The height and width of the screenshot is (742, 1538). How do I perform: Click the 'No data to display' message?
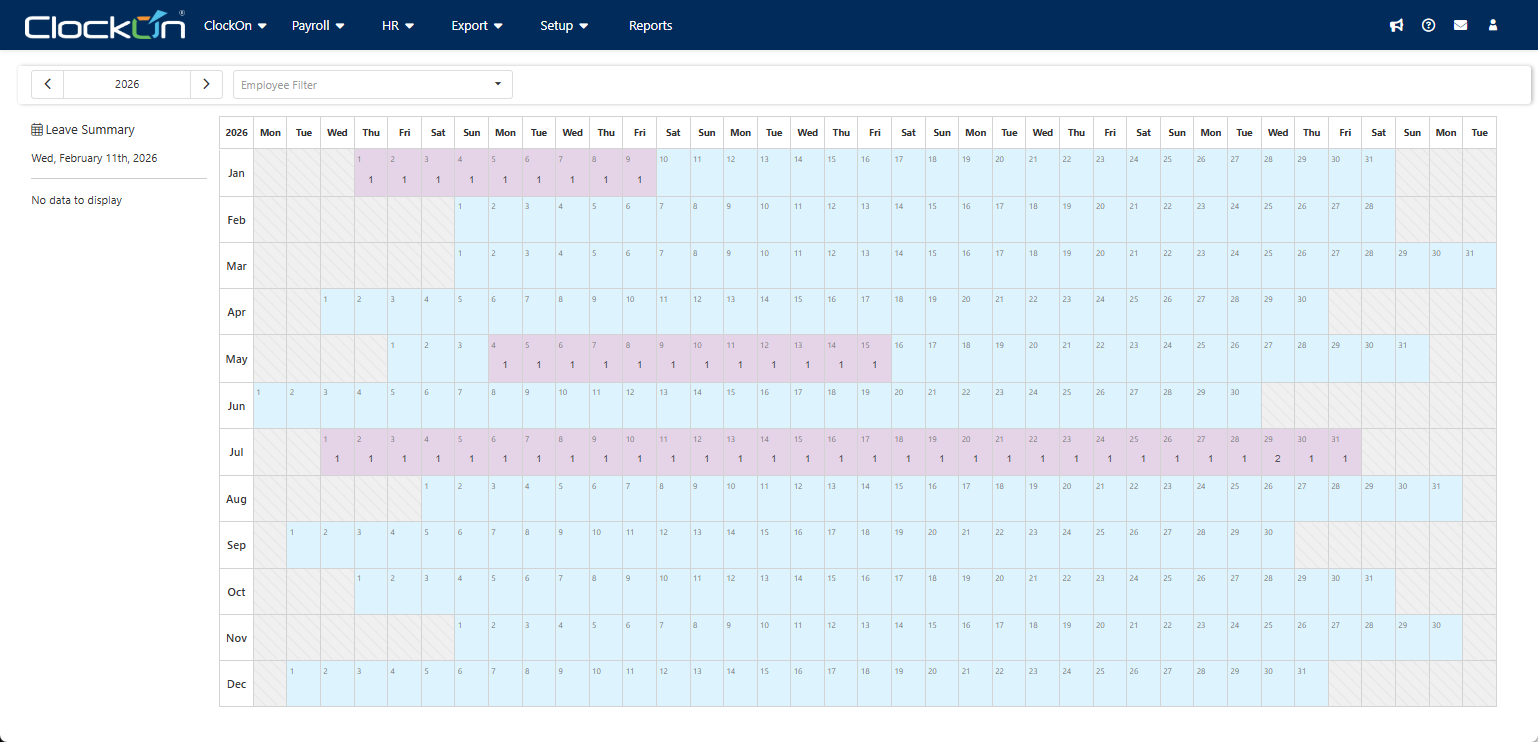pyautogui.click(x=77, y=200)
